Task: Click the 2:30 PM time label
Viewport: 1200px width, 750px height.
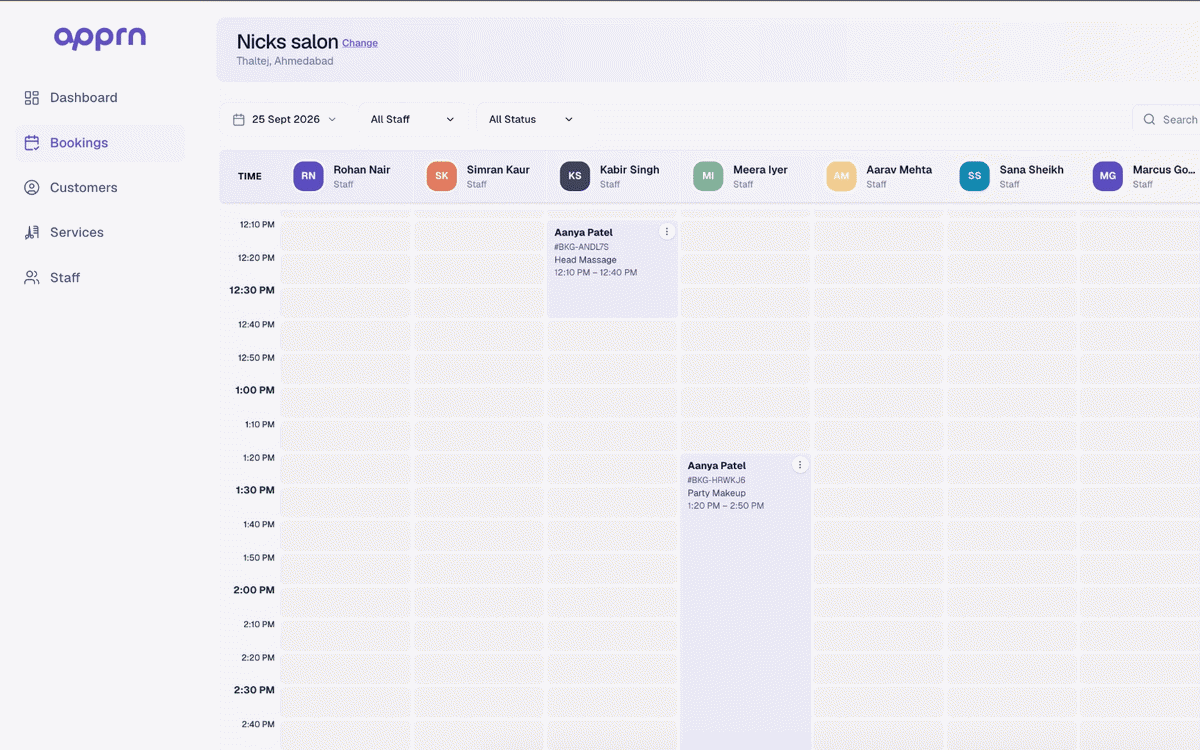Action: coord(254,691)
